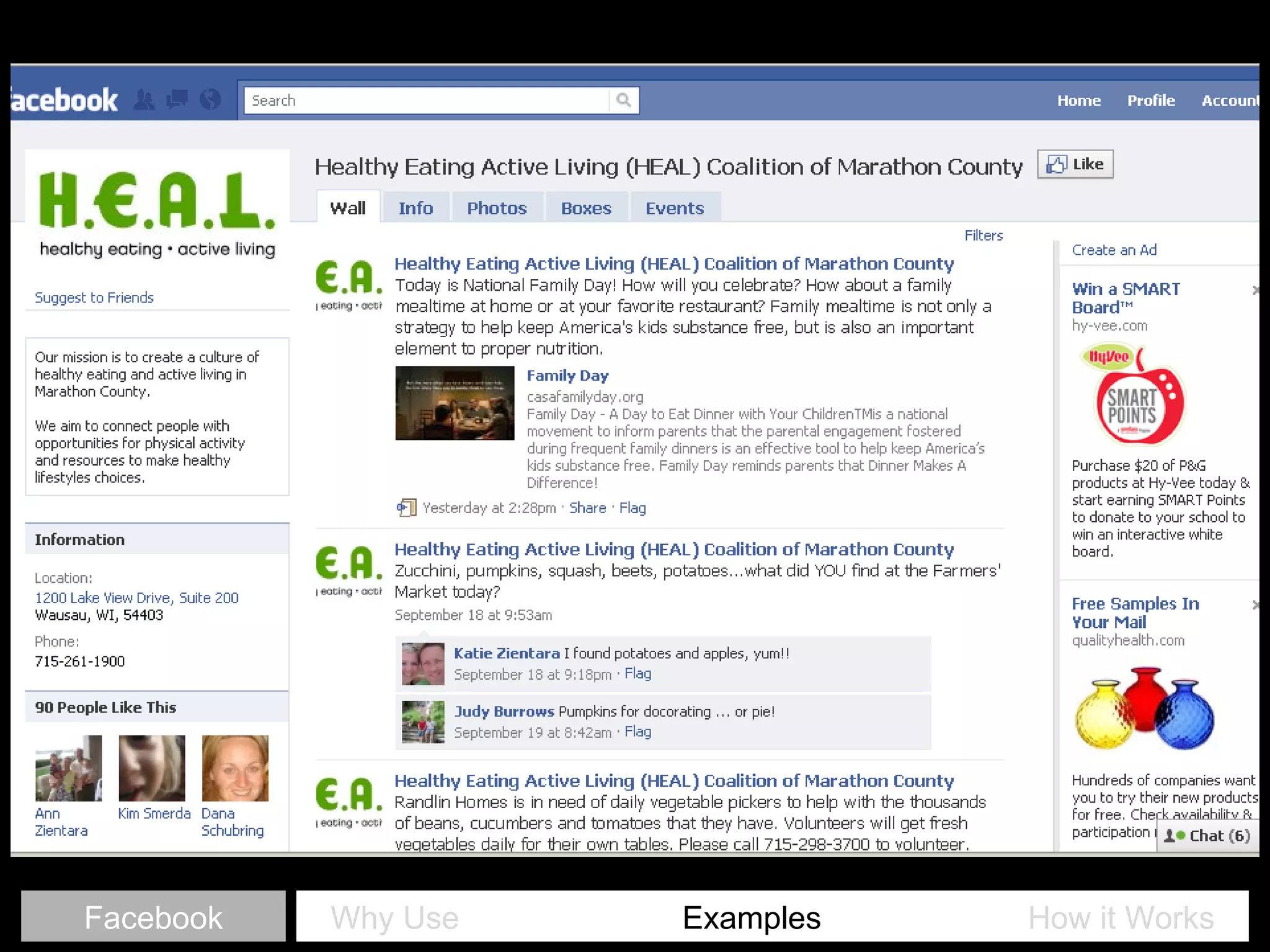Go to Home in top navigation
This screenshot has height=952, width=1270.
[1079, 100]
